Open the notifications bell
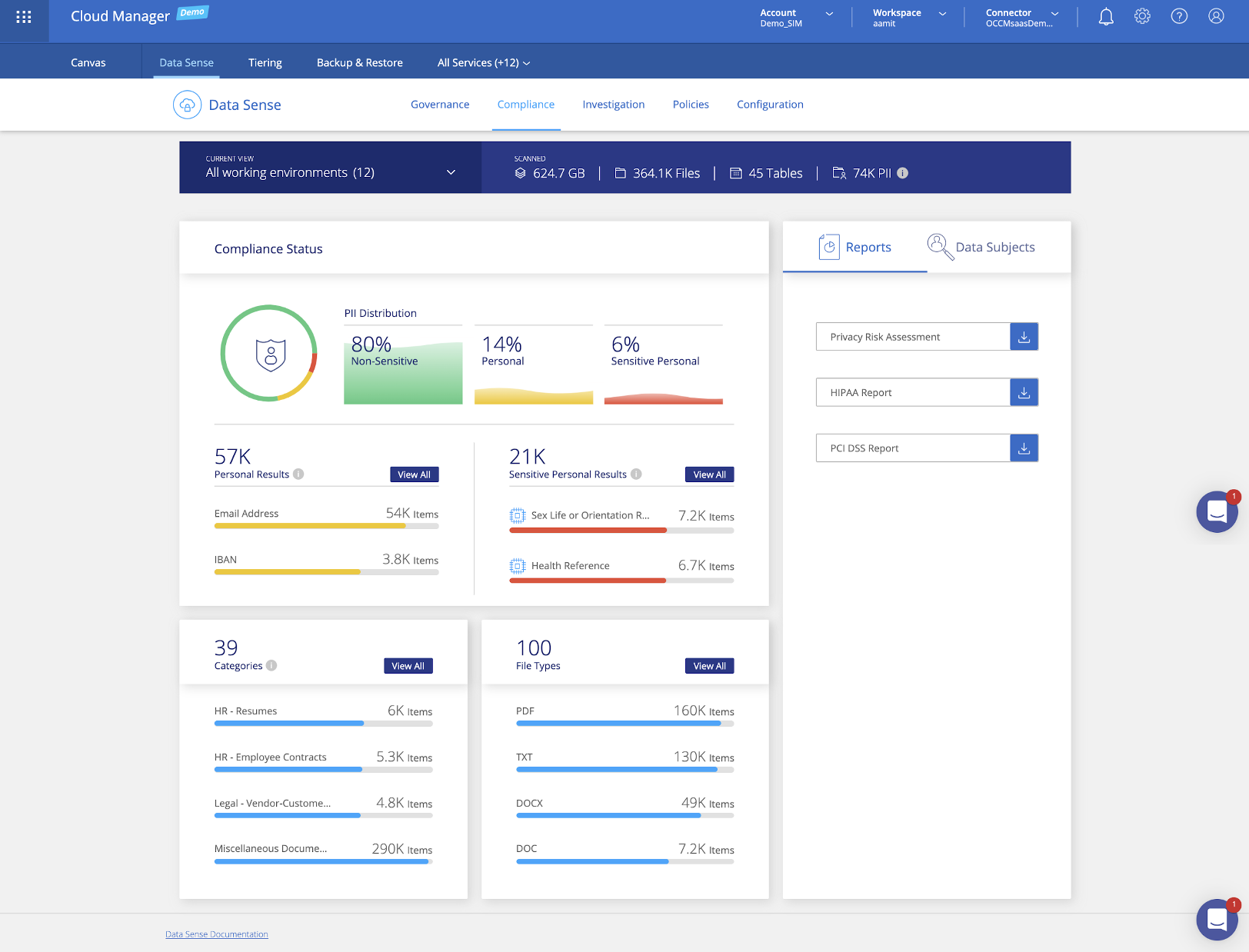Image resolution: width=1249 pixels, height=952 pixels. pos(1105,17)
